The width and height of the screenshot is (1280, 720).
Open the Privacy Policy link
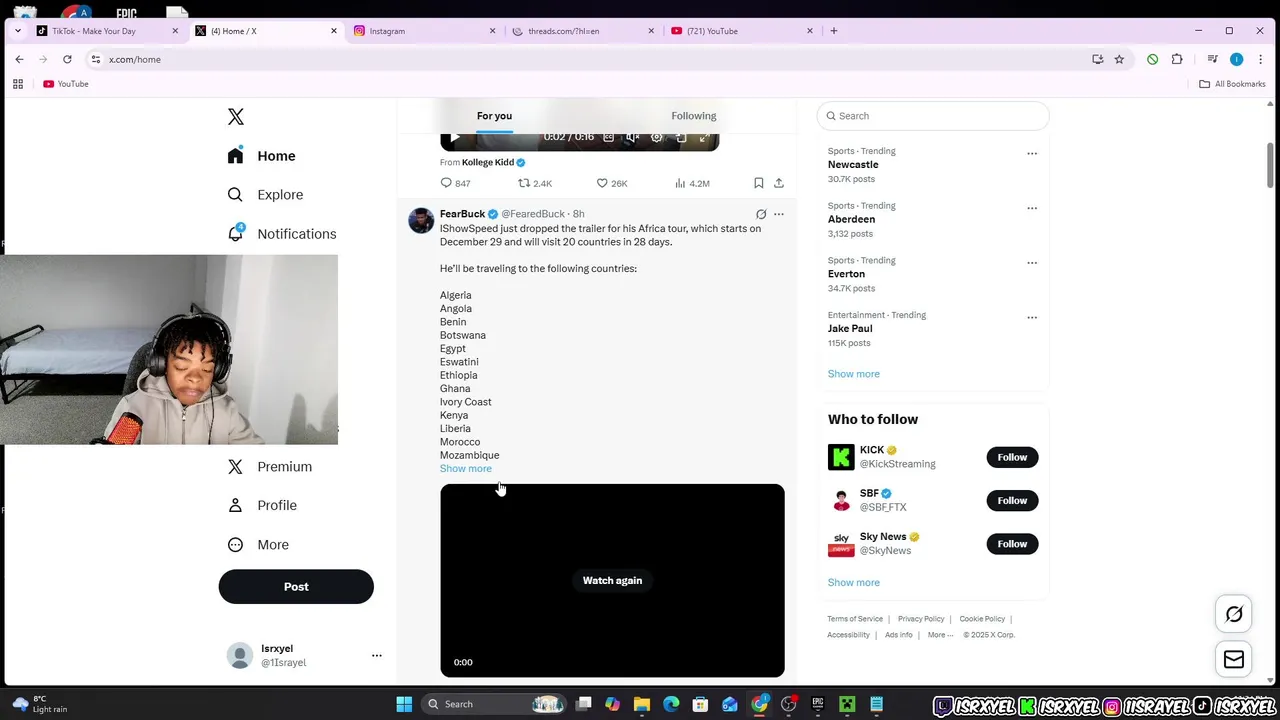click(x=921, y=619)
